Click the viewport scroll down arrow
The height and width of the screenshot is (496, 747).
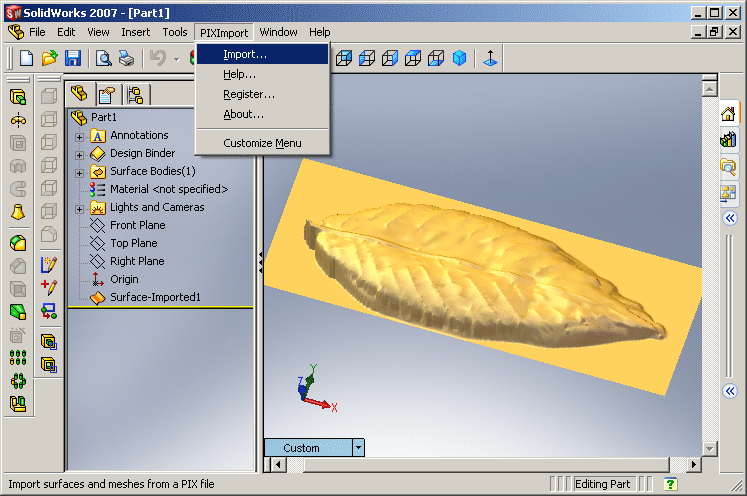click(x=710, y=448)
